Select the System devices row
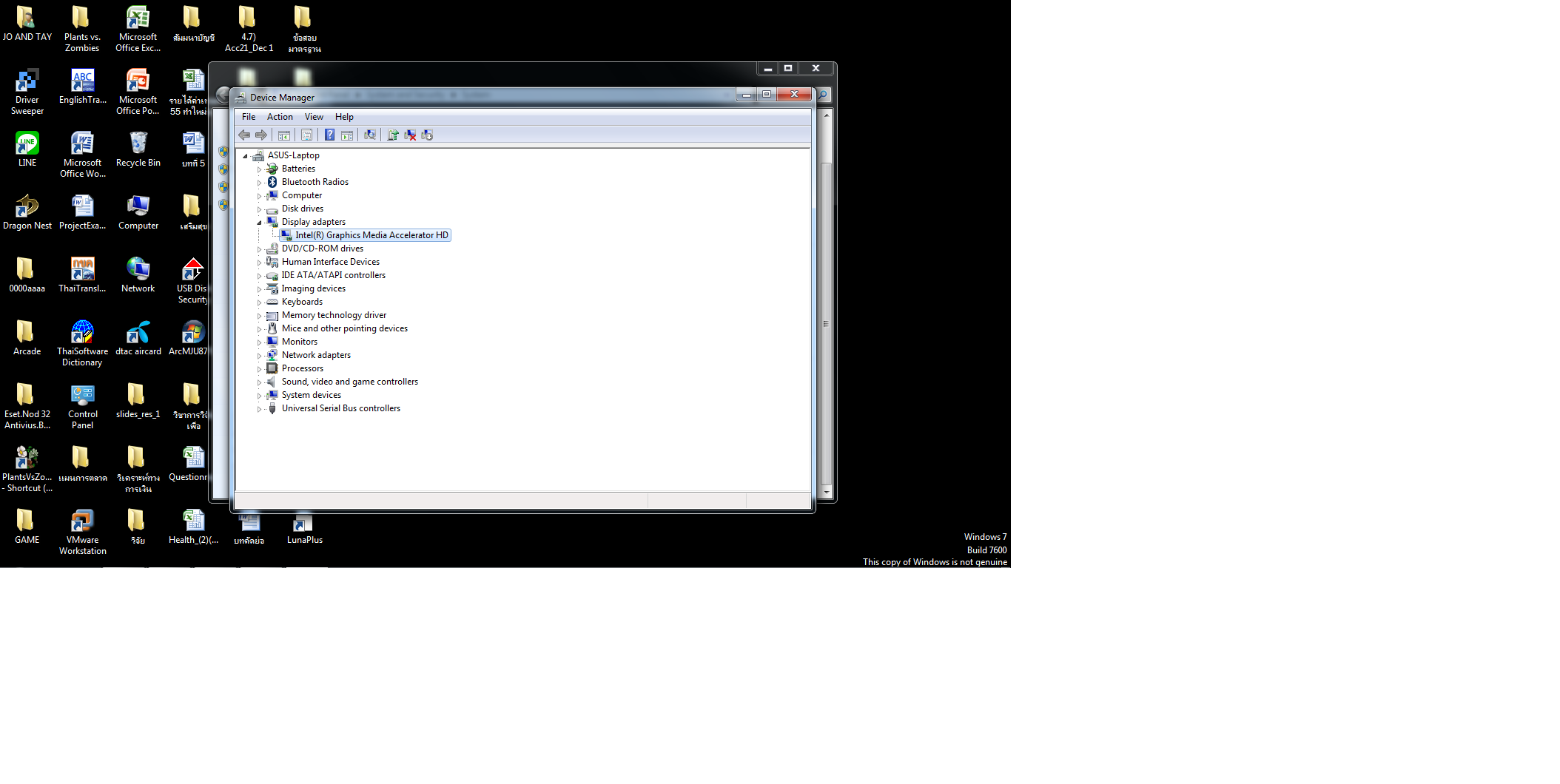Image resolution: width=1560 pixels, height=784 pixels. (x=311, y=395)
